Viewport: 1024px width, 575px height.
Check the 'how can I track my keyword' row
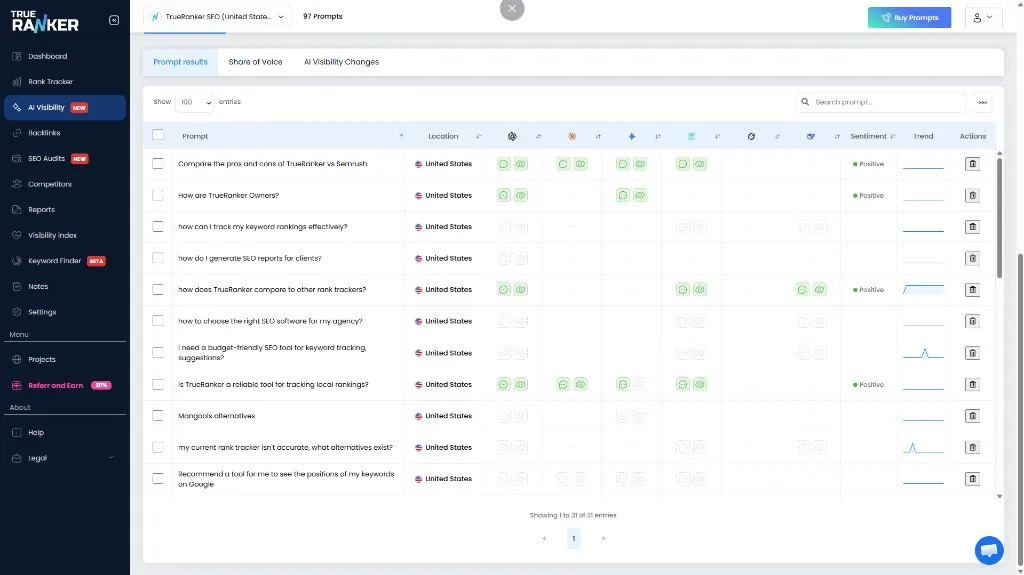[x=157, y=226]
